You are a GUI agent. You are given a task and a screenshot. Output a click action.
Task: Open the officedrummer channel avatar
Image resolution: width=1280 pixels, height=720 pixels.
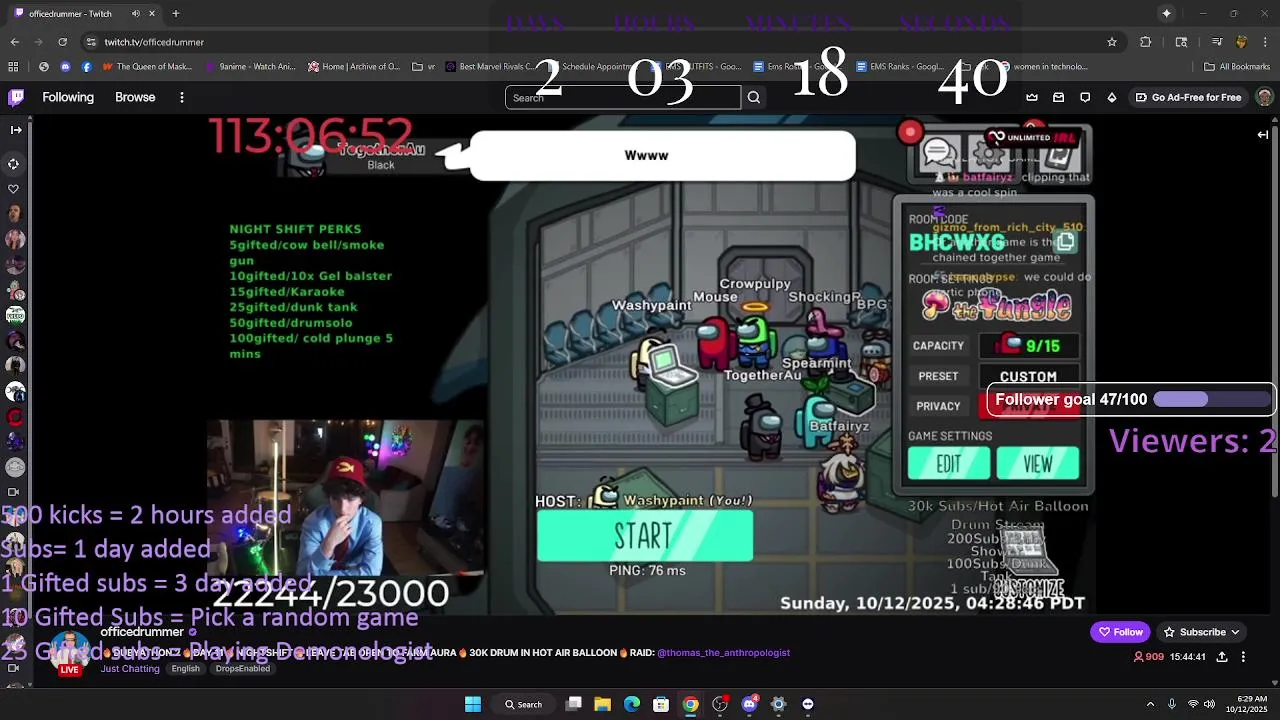point(69,653)
